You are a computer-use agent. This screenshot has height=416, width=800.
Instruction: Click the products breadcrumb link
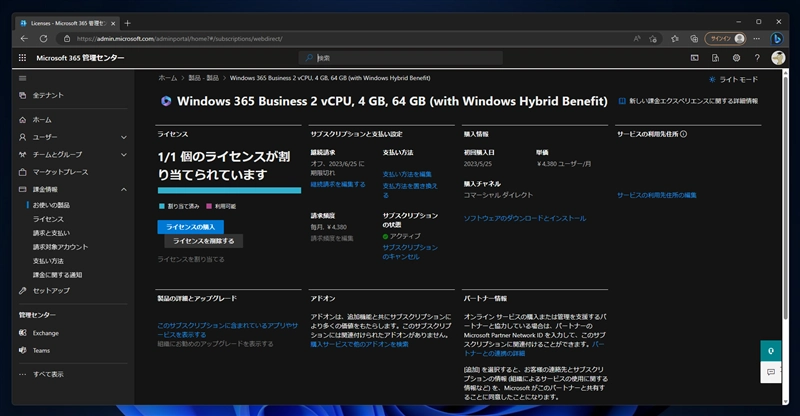coord(204,78)
